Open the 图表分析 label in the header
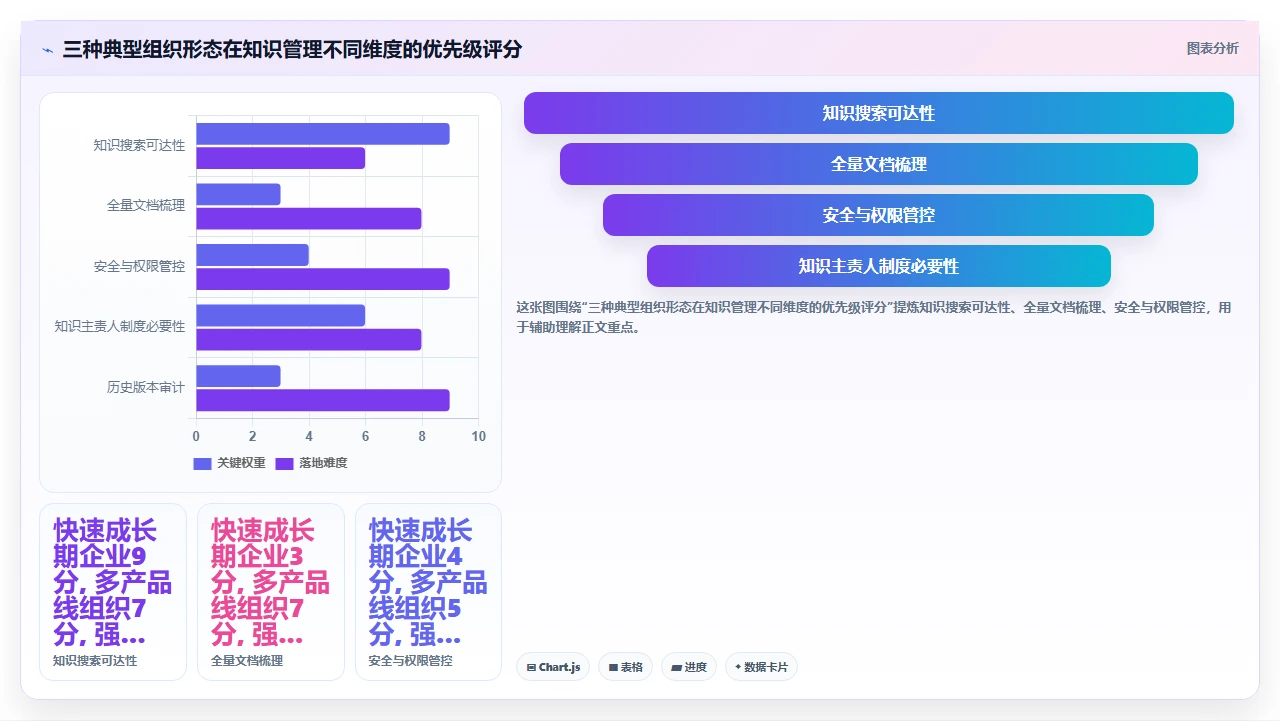This screenshot has width=1280, height=721. pyautogui.click(x=1212, y=48)
